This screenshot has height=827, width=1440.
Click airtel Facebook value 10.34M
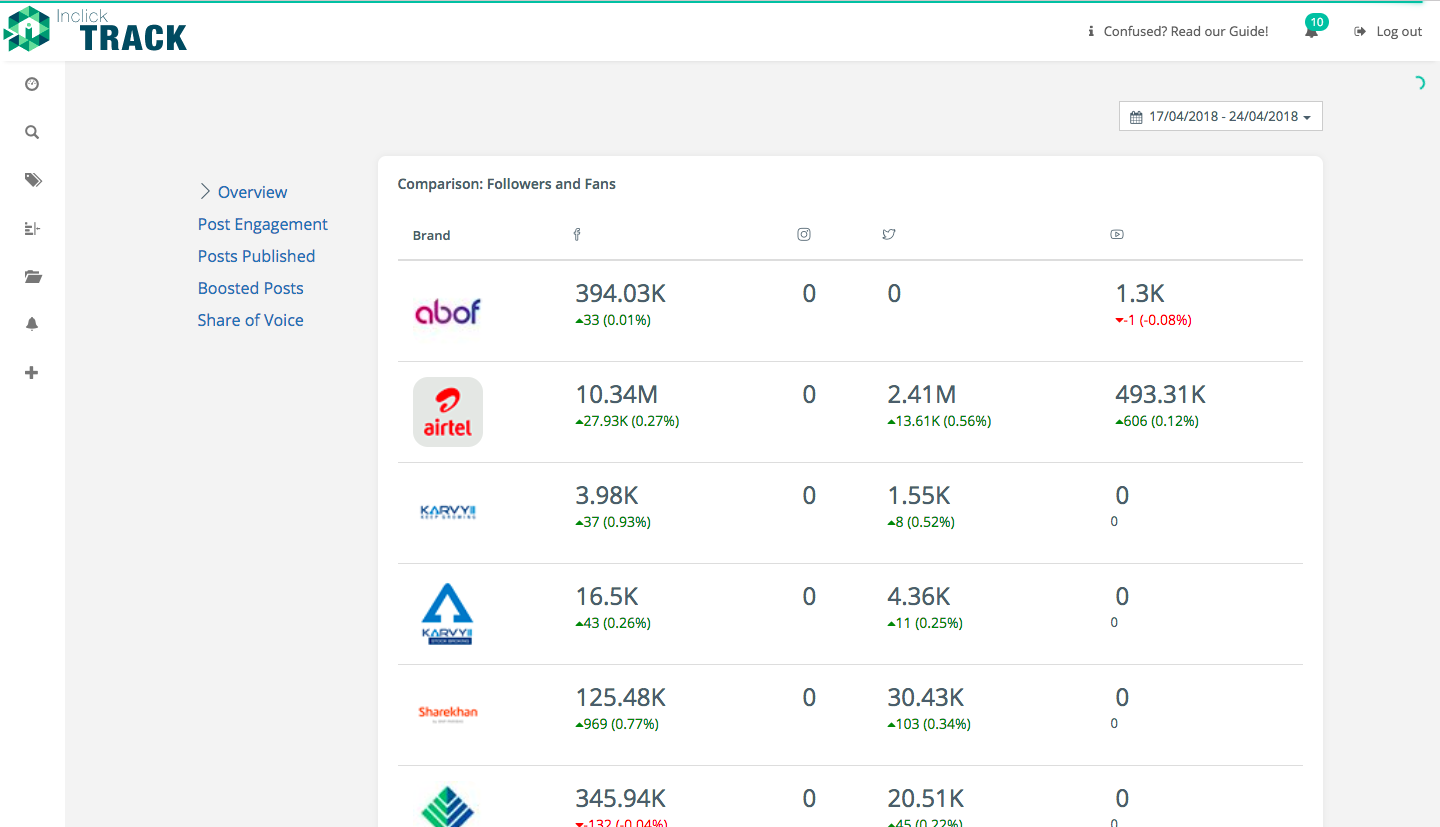point(617,394)
